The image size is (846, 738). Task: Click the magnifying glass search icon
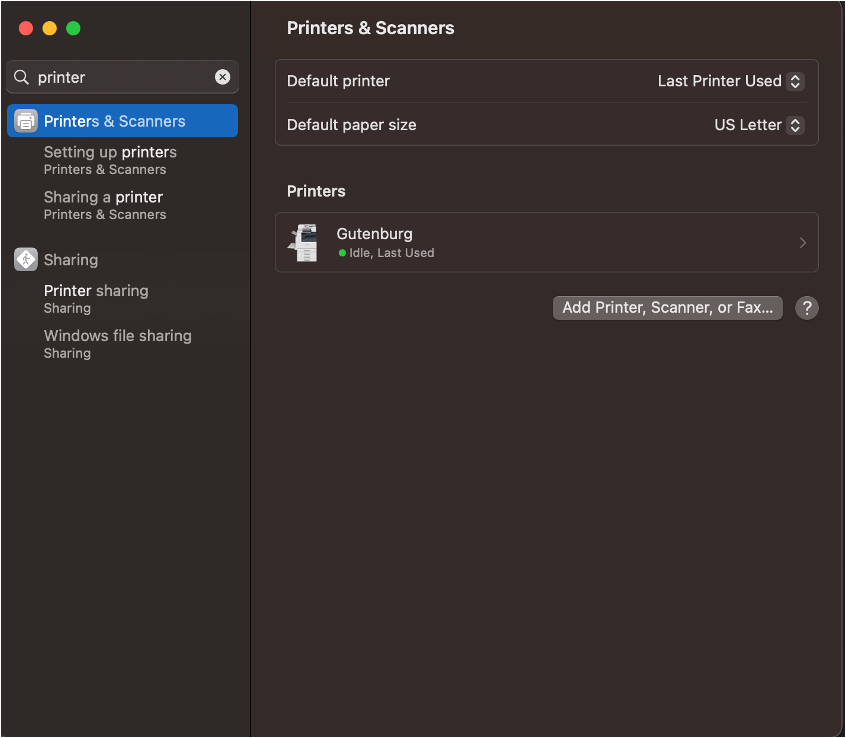(x=21, y=77)
